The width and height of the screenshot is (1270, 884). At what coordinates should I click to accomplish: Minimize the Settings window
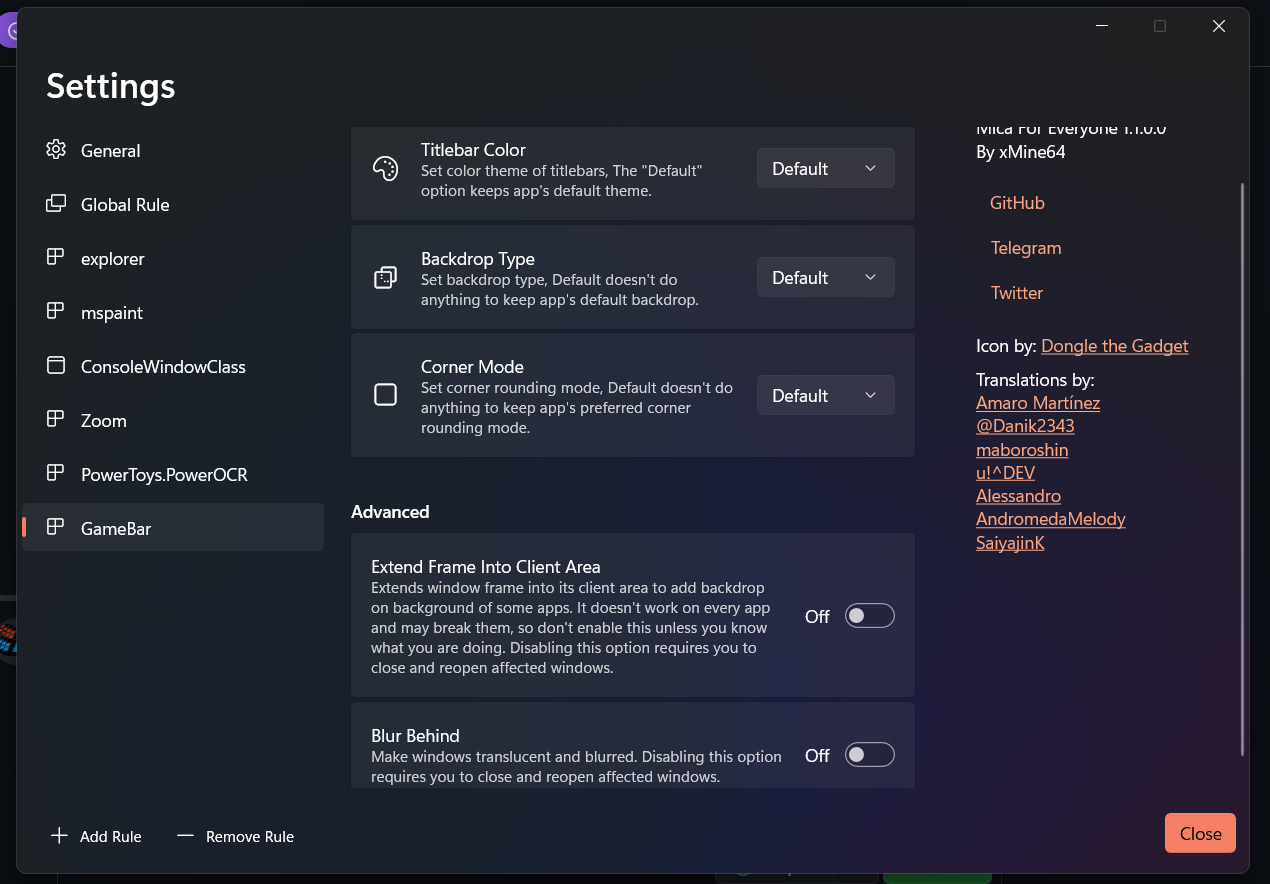tap(1101, 26)
